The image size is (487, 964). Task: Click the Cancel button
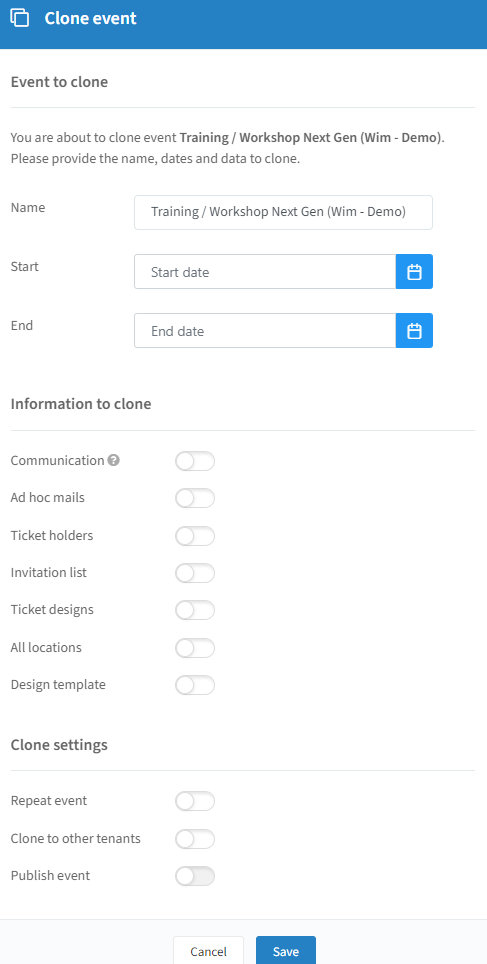[208, 950]
